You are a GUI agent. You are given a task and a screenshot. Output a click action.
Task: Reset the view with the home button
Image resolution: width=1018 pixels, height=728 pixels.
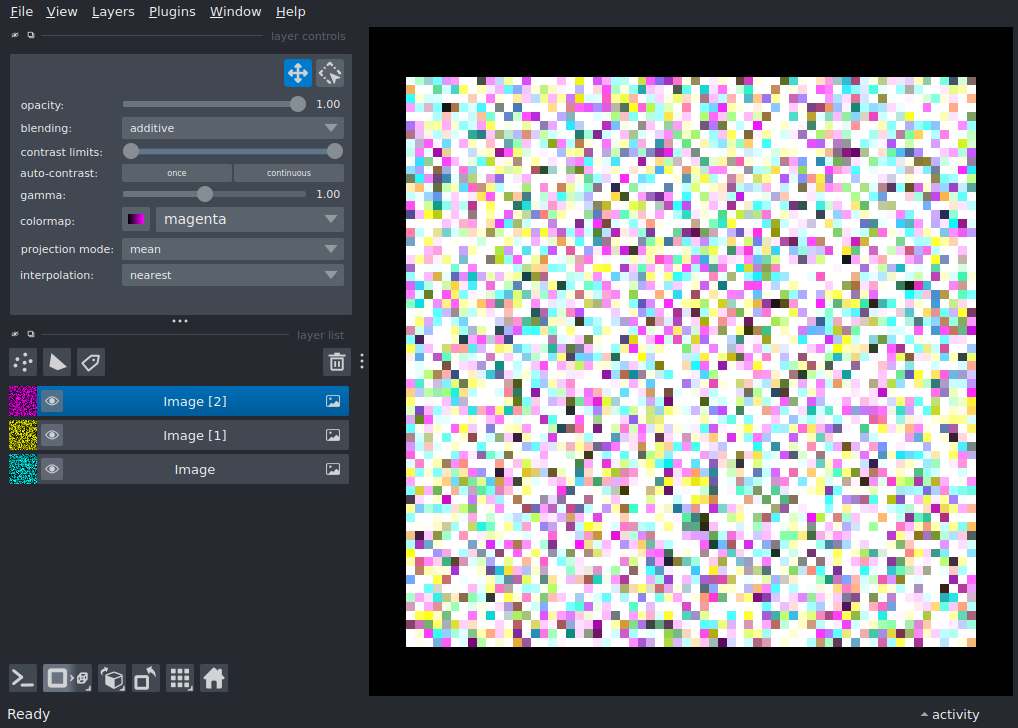[214, 678]
